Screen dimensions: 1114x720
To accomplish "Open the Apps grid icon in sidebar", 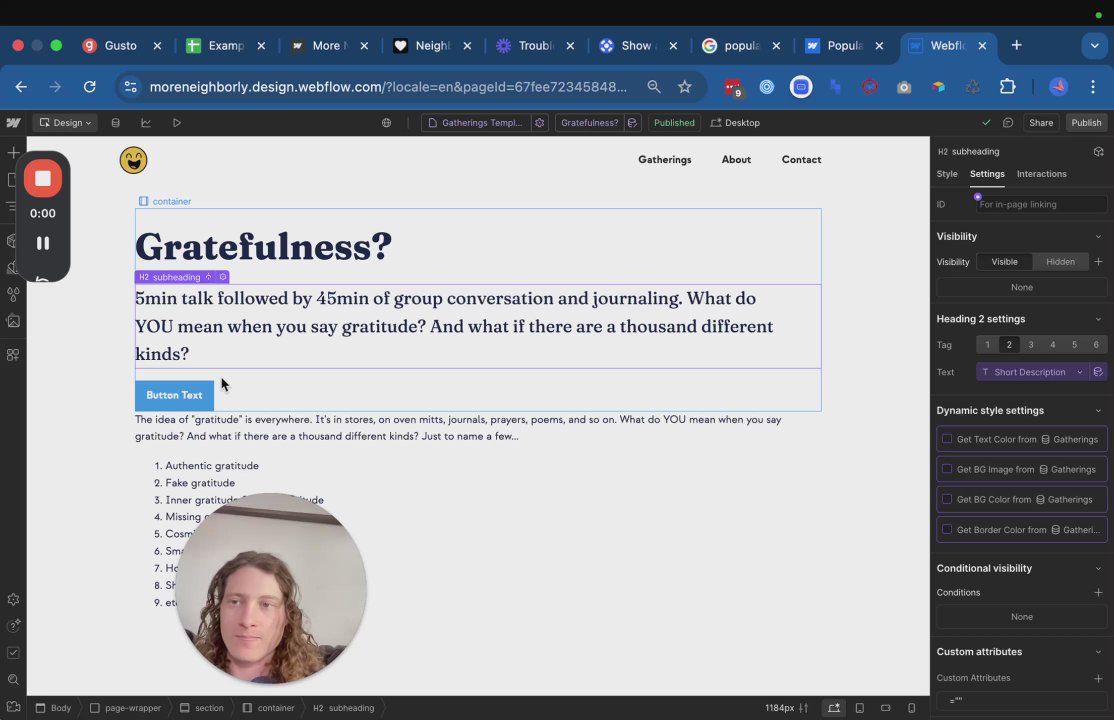I will tap(13, 355).
